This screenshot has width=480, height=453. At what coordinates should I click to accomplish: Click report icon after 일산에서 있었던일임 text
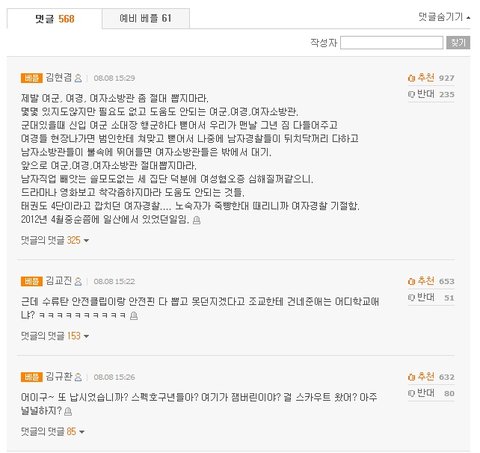coord(197,220)
